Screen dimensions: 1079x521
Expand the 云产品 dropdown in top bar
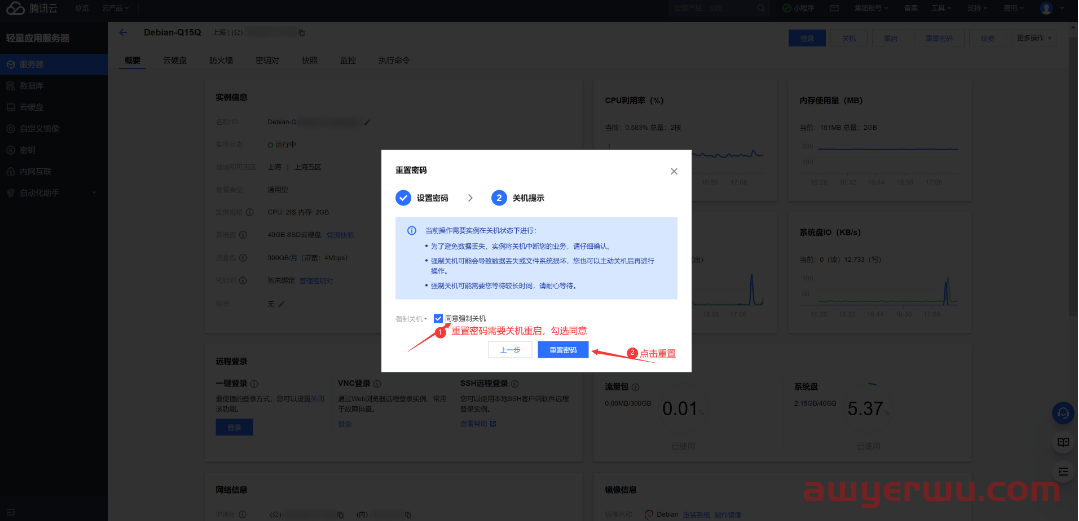pos(115,8)
